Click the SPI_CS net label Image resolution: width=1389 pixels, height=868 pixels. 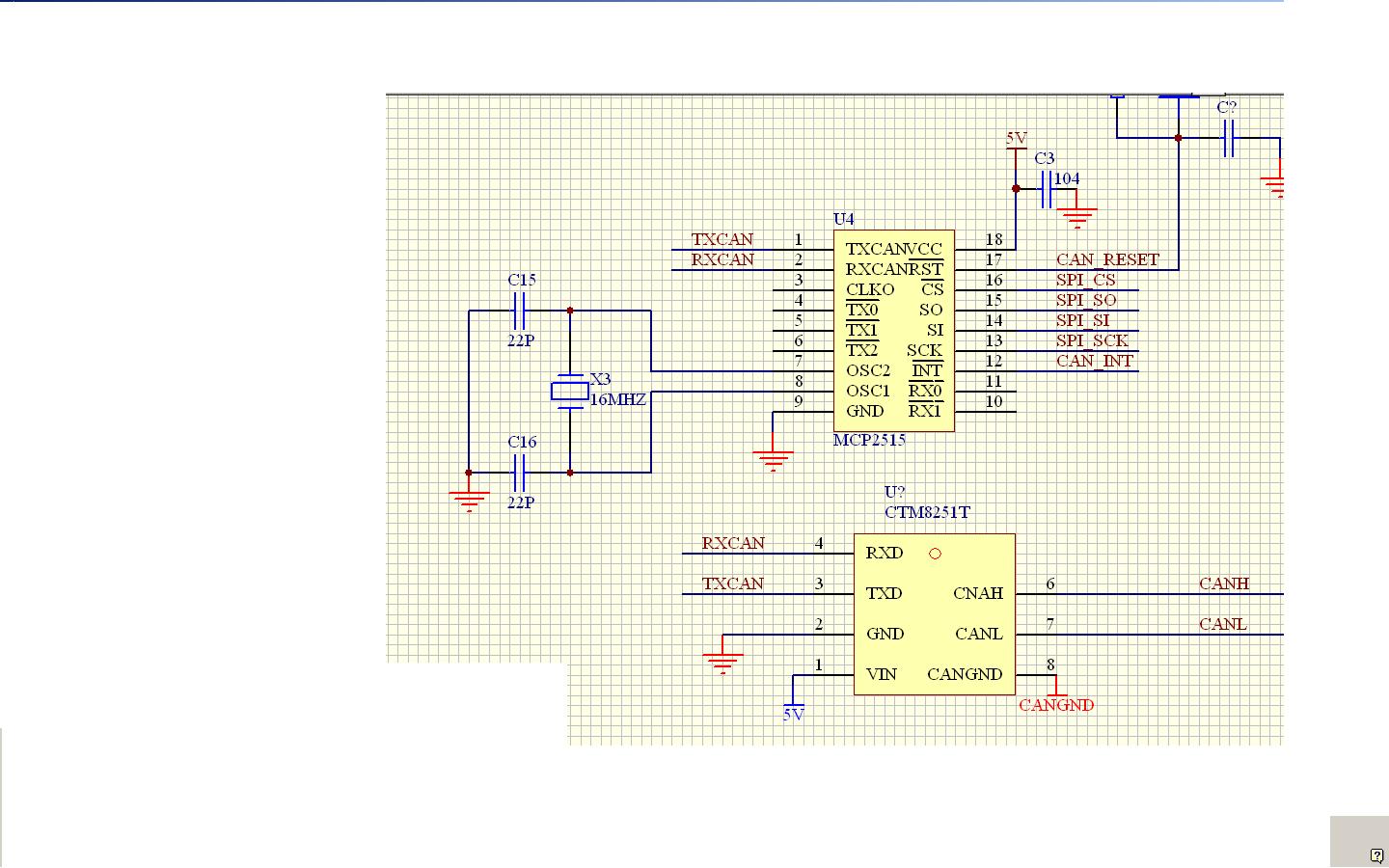pyautogui.click(x=1085, y=280)
